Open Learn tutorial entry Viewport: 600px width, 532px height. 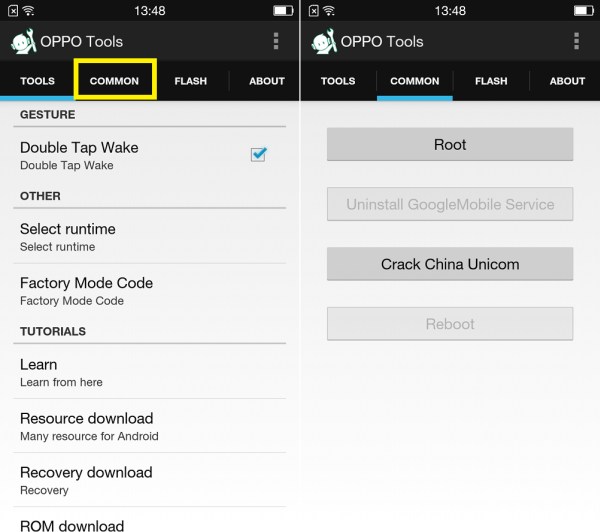150,372
